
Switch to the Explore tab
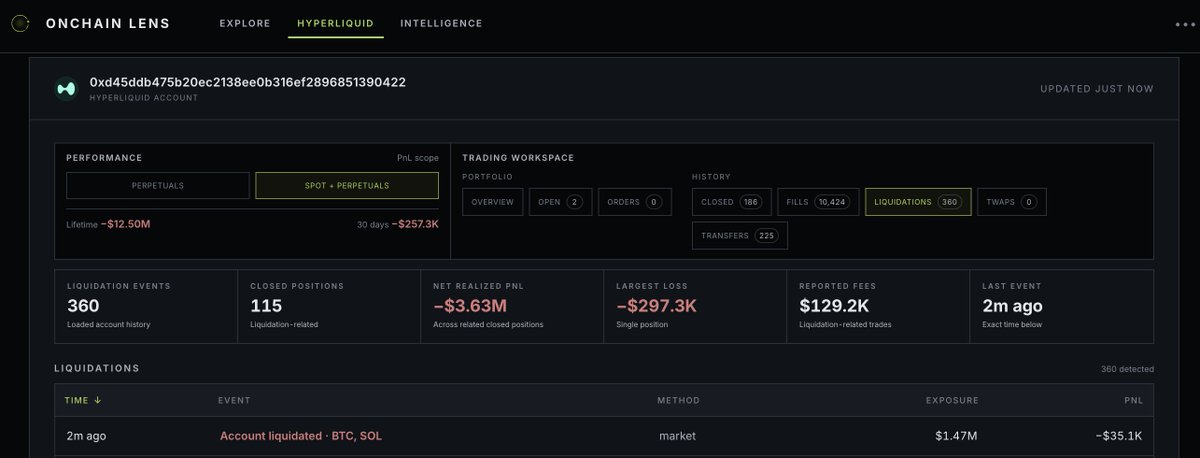[245, 23]
